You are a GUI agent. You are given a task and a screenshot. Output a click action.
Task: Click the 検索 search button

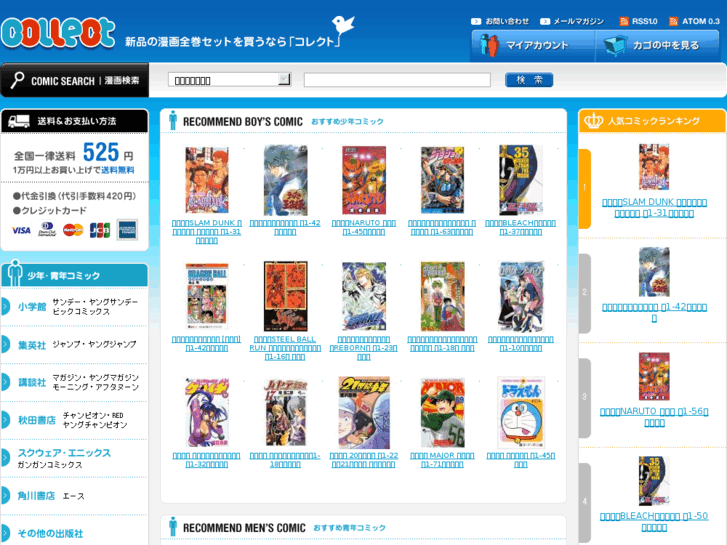pos(529,80)
